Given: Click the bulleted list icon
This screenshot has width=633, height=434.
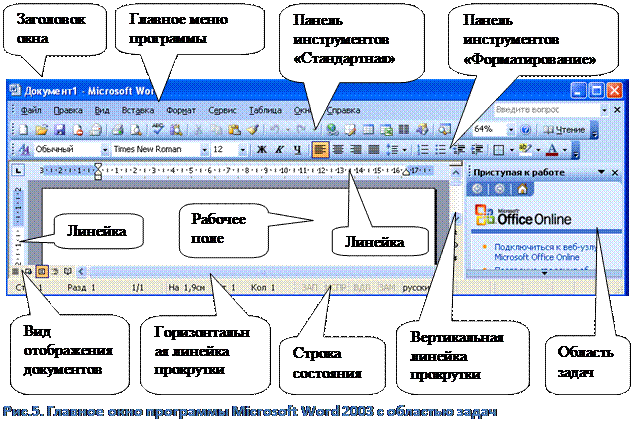Looking at the screenshot, I should pyautogui.click(x=440, y=150).
